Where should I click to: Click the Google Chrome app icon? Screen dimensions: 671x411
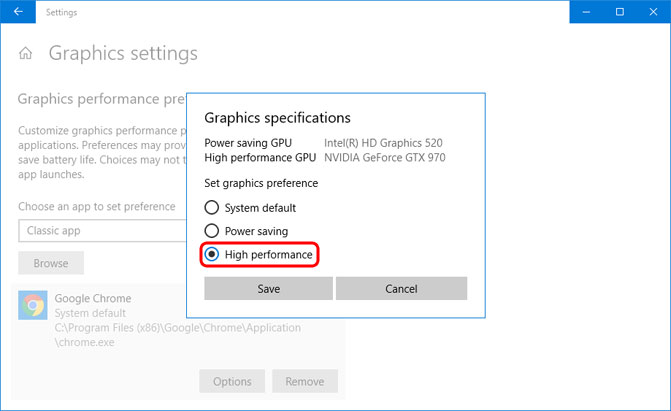(x=34, y=306)
